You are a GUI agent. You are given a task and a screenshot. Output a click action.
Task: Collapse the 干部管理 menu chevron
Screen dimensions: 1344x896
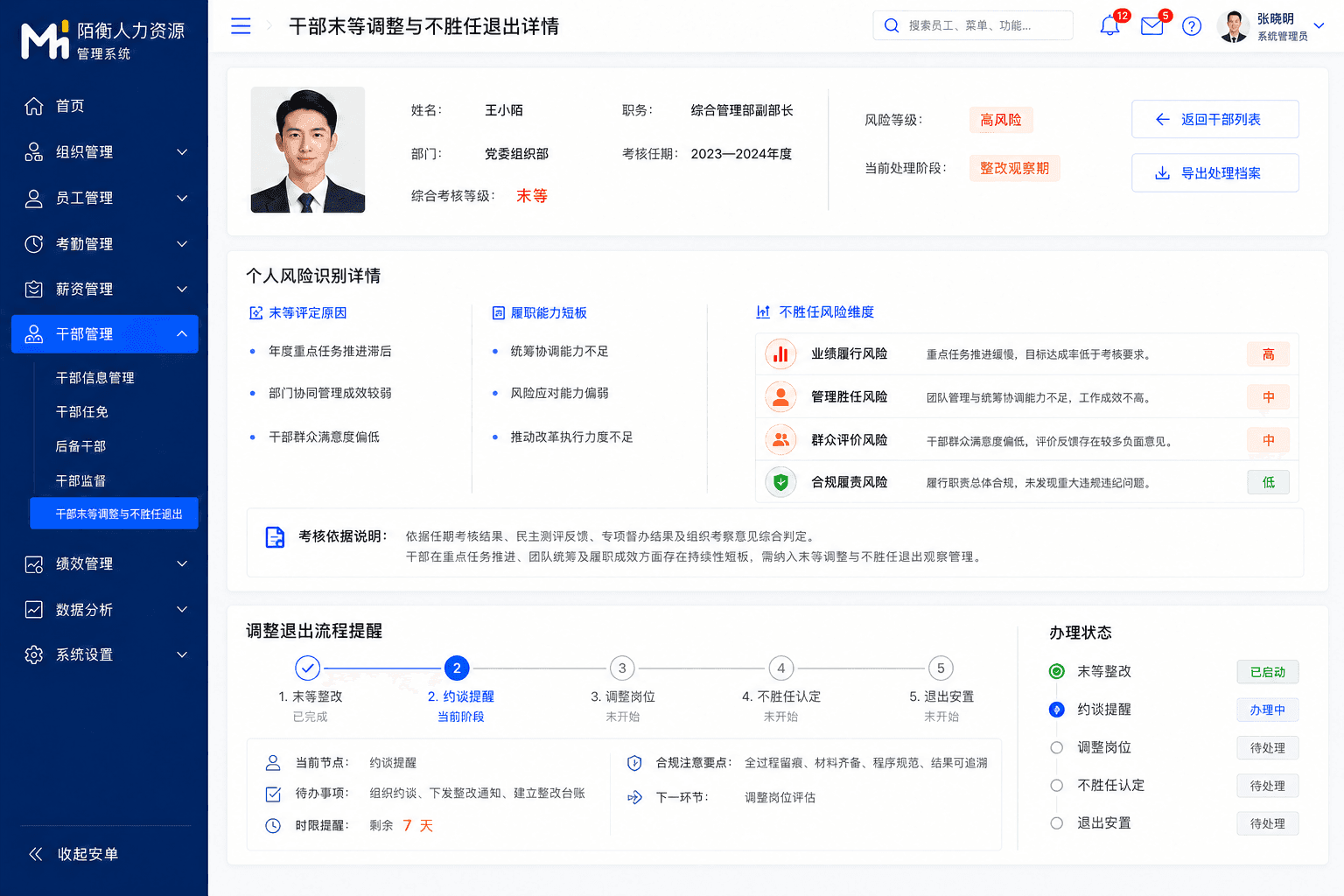182,333
